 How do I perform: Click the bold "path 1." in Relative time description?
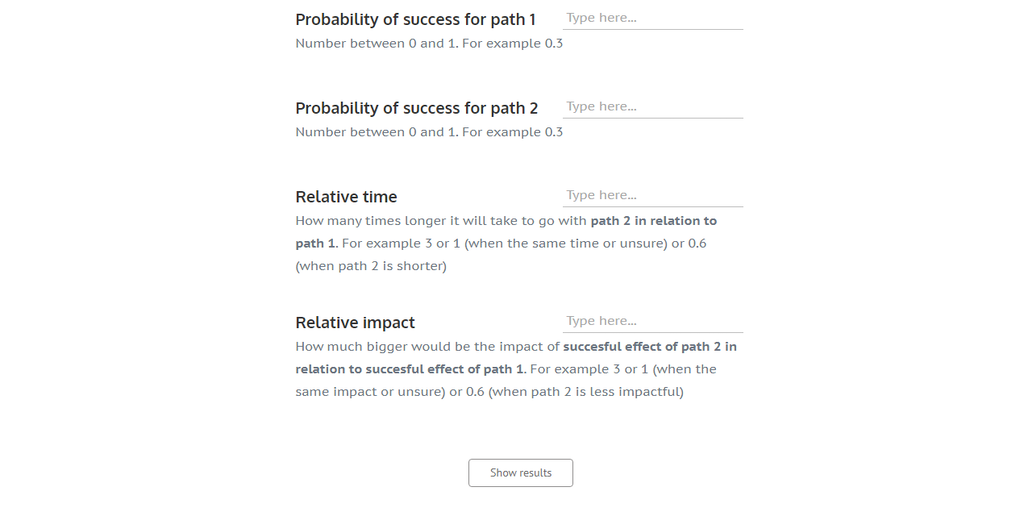tap(316, 243)
